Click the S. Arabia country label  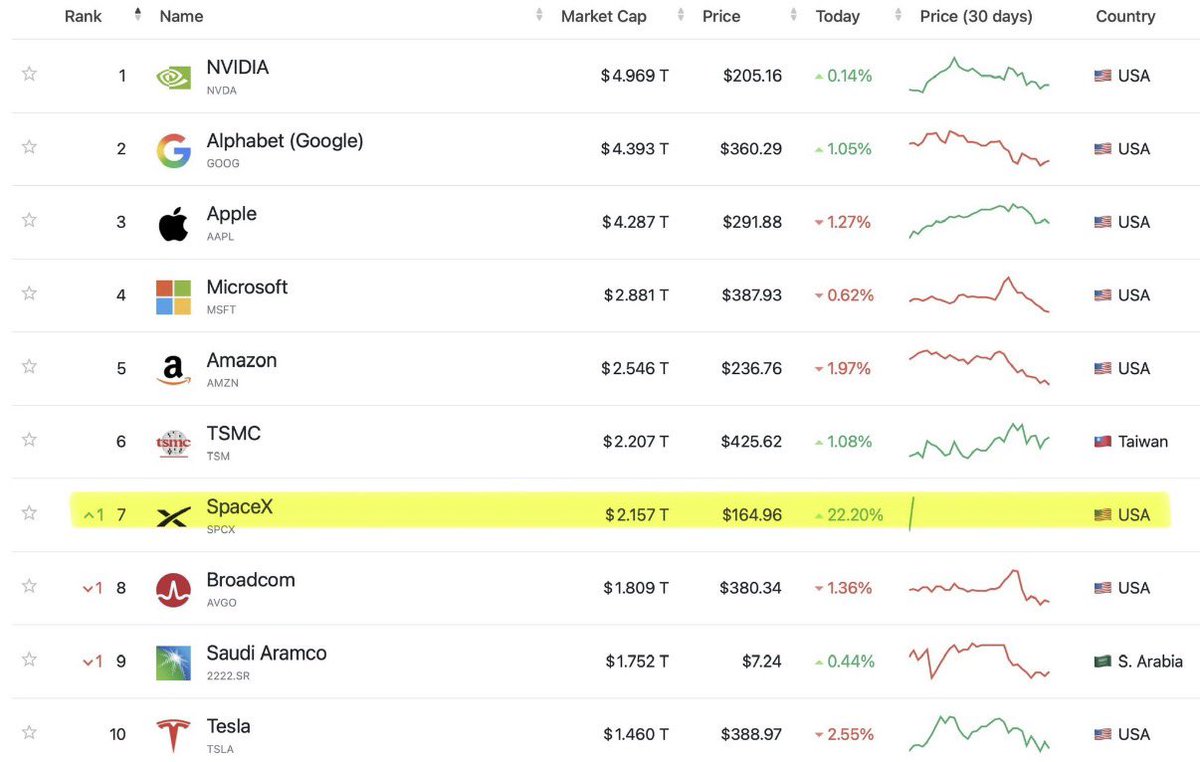[x=1150, y=661]
